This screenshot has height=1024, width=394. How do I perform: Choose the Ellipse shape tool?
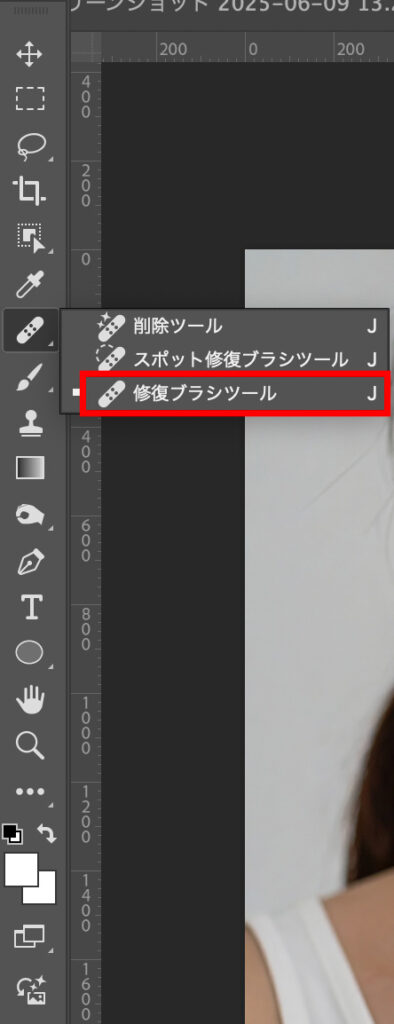[x=29, y=652]
